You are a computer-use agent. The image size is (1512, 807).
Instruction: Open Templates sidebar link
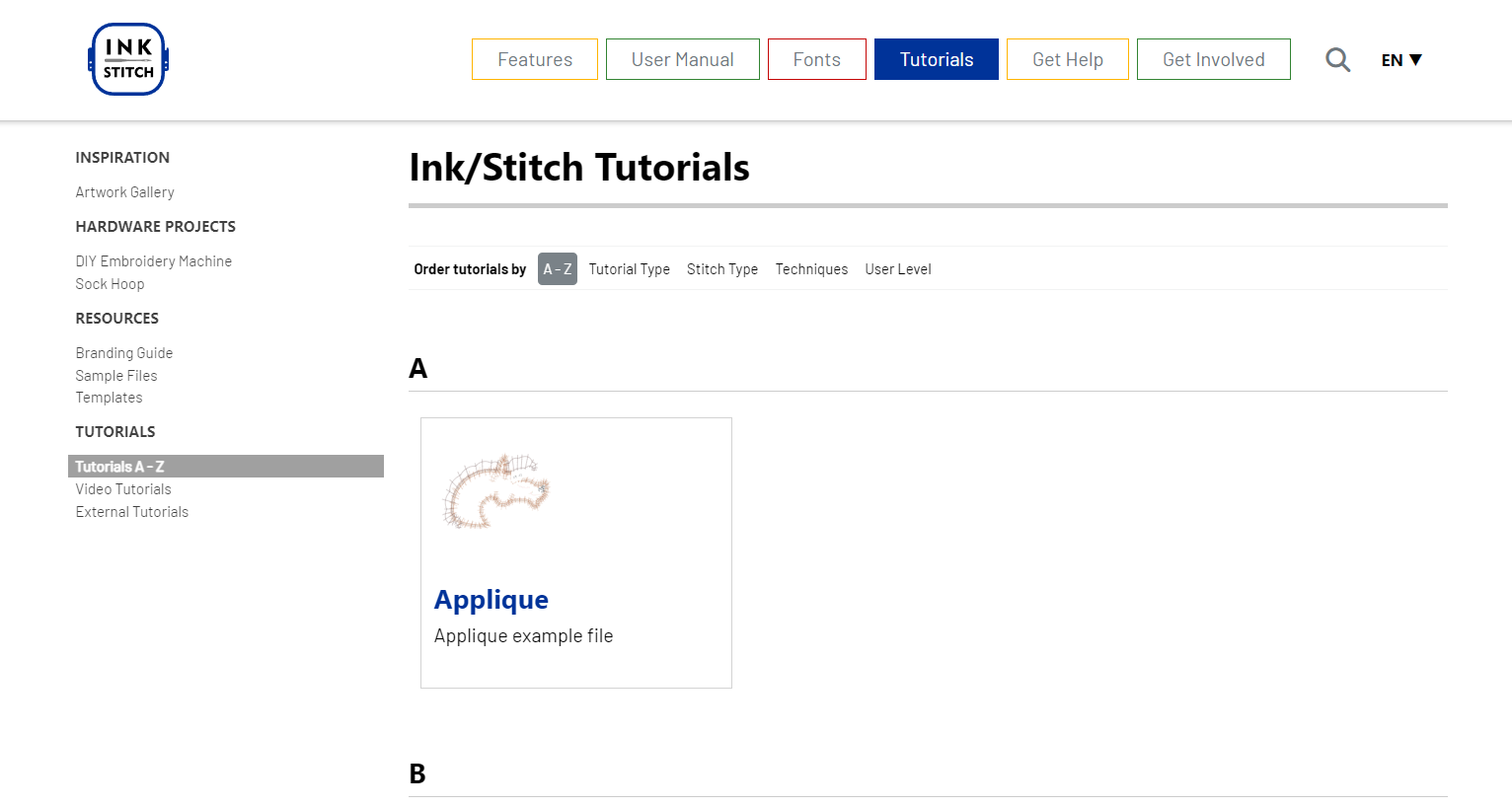pyautogui.click(x=110, y=398)
